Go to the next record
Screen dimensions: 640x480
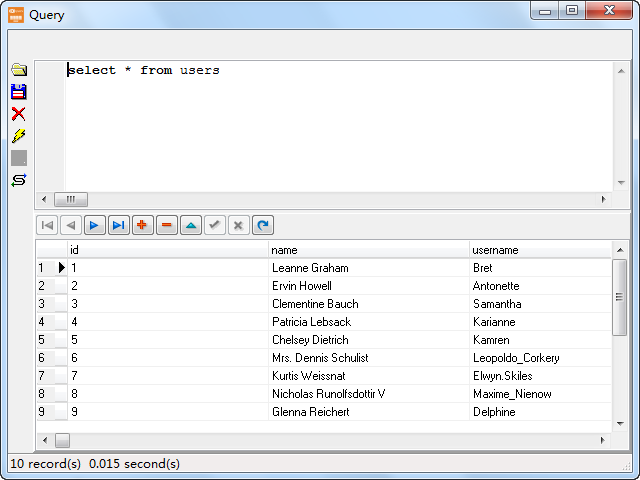[x=94, y=225]
